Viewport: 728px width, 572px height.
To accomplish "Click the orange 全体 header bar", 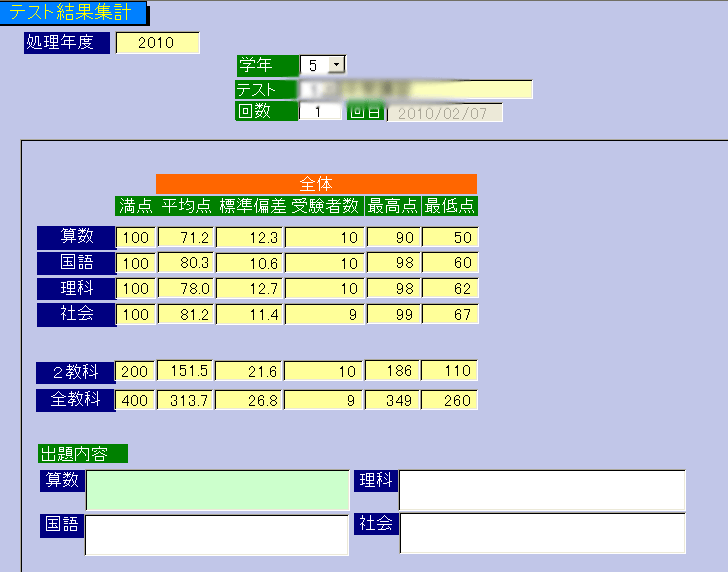I will tap(316, 184).
